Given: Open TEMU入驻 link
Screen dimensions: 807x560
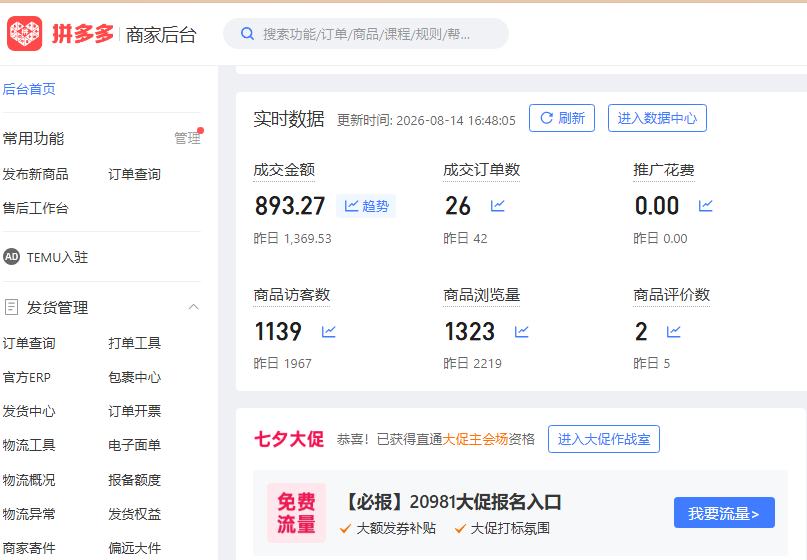Looking at the screenshot, I should 57,257.
